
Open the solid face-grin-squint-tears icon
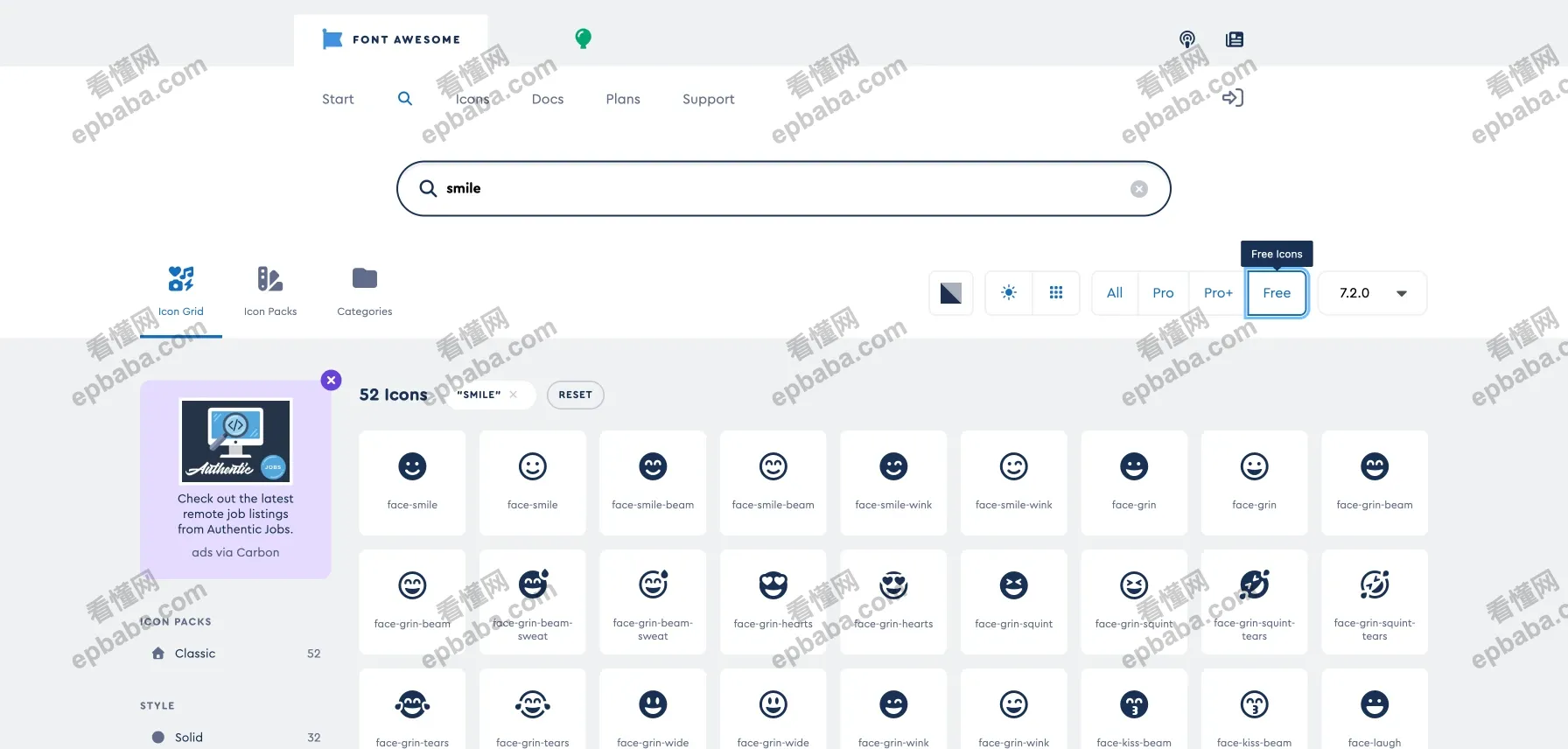click(x=1254, y=601)
